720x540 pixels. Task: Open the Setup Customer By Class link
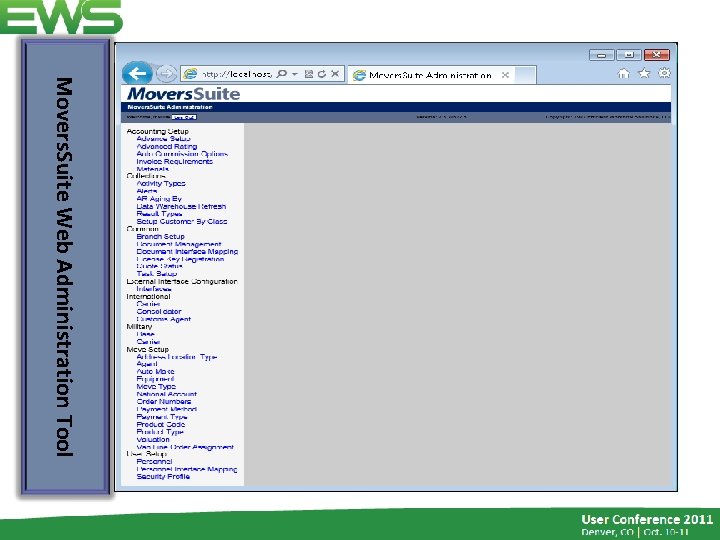click(182, 221)
